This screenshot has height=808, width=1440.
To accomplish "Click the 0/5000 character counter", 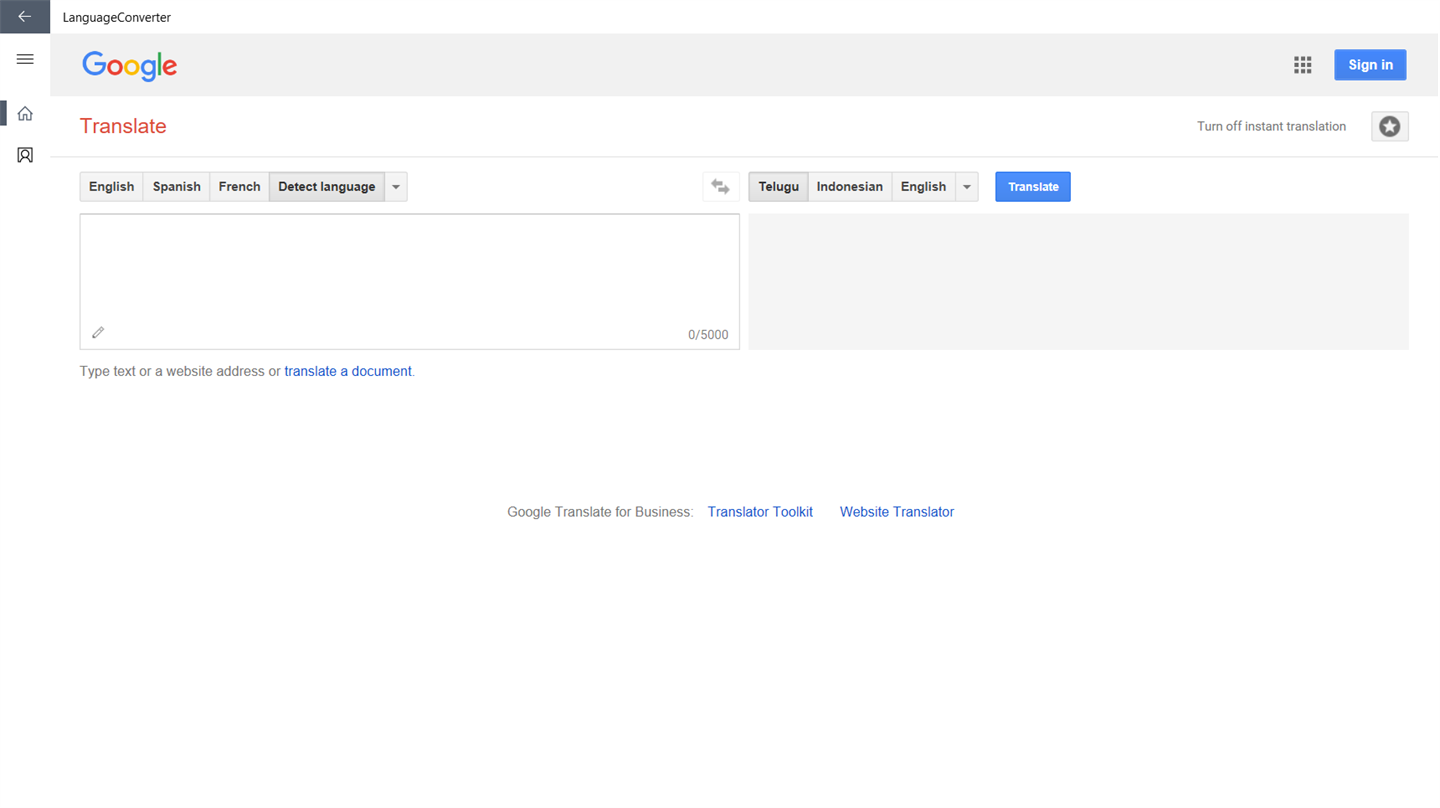I will coord(708,335).
